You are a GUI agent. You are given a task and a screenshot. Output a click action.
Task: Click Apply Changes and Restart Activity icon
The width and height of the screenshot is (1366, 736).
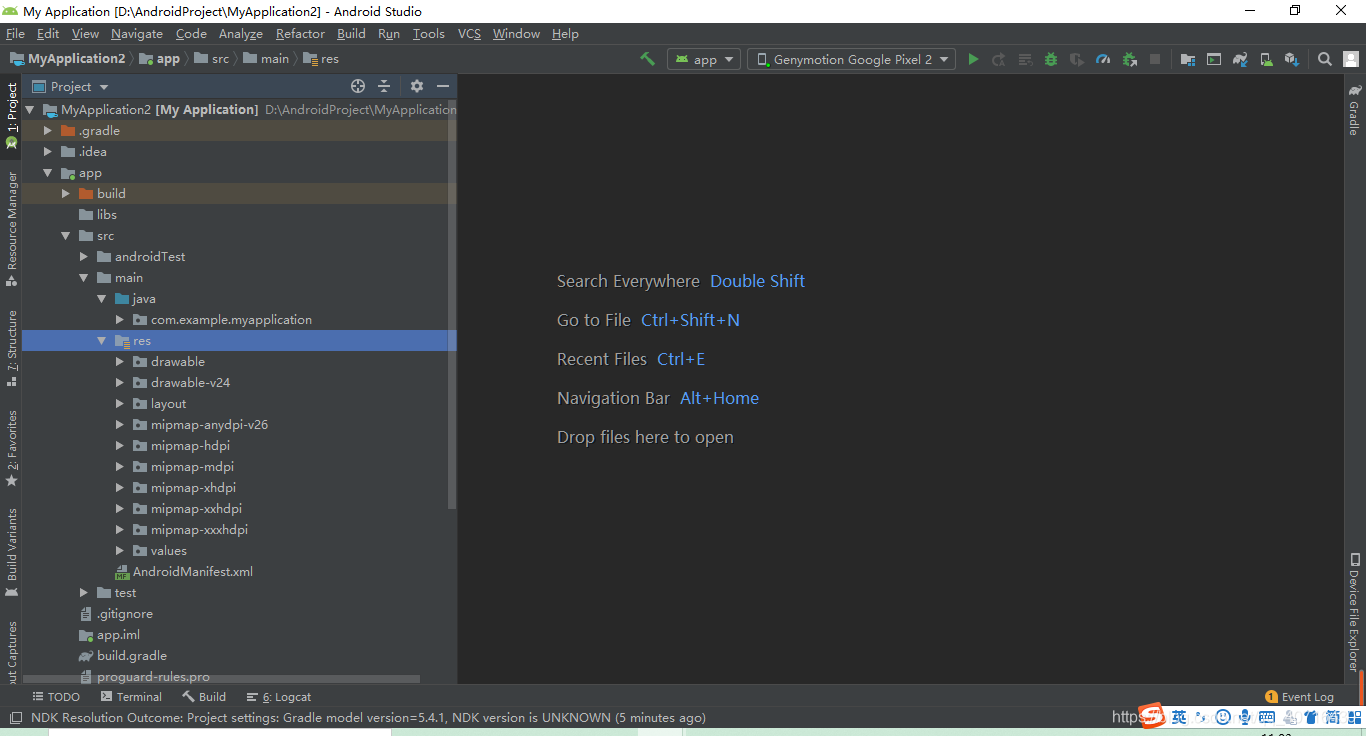pyautogui.click(x=999, y=59)
